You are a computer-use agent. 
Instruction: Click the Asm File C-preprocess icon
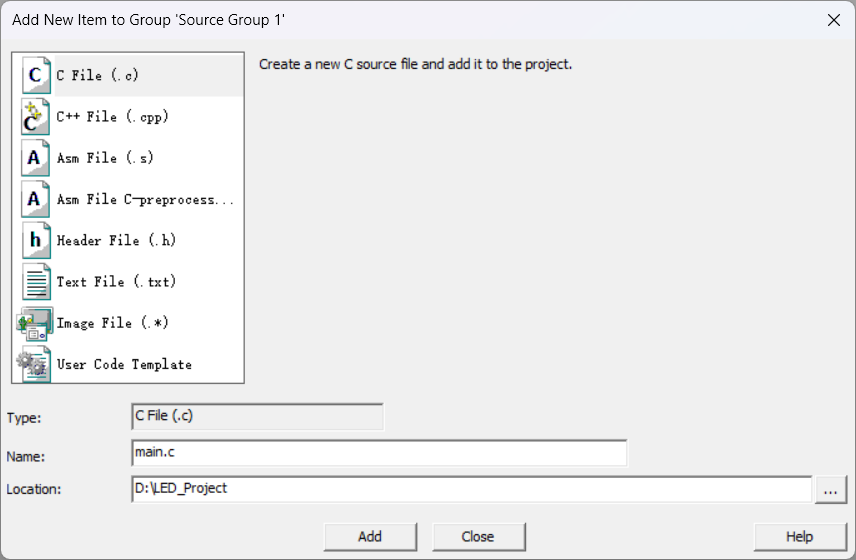[x=36, y=199]
